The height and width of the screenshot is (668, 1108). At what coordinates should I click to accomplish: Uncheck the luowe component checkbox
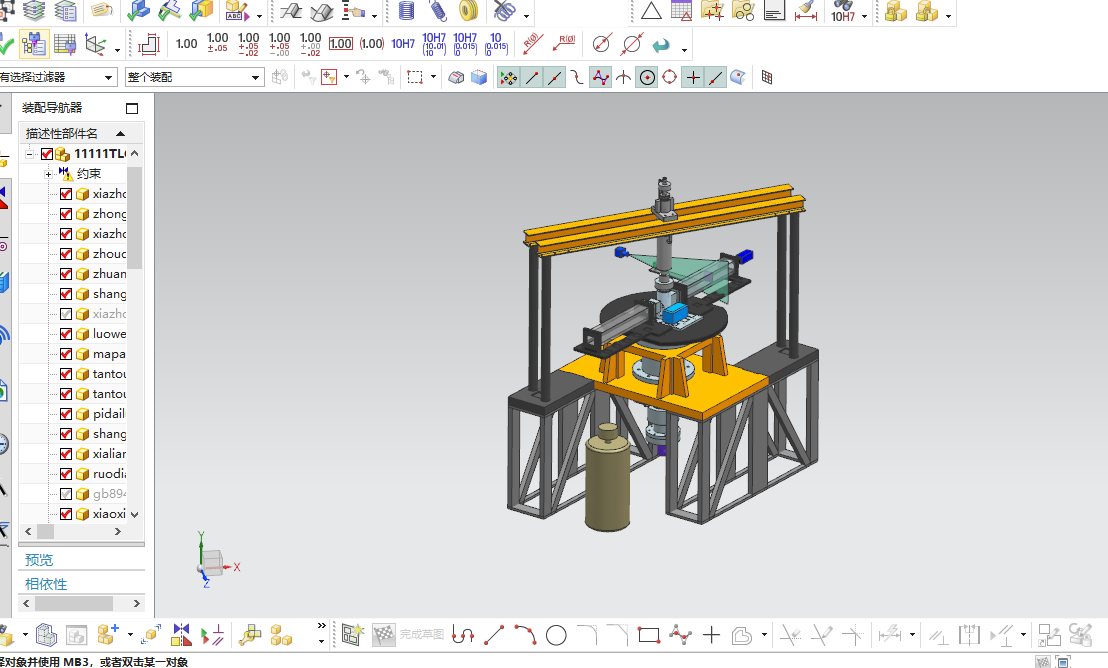[66, 334]
